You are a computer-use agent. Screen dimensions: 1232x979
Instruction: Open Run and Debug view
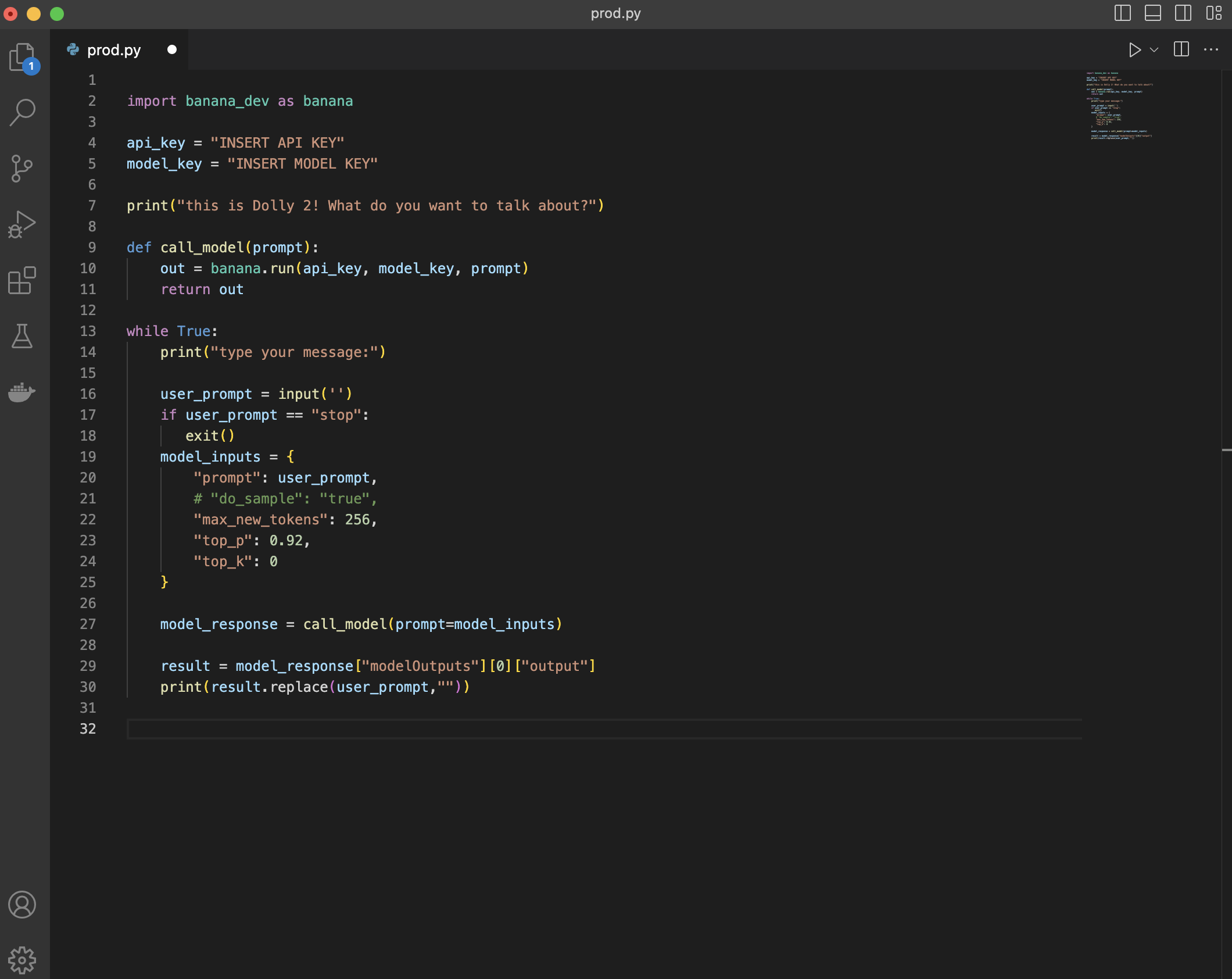pyautogui.click(x=22, y=224)
